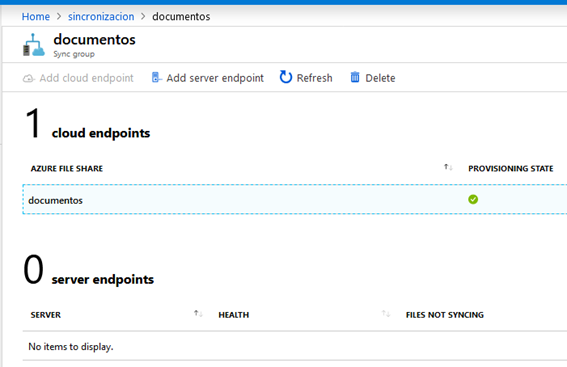Click the Delete trash can icon
This screenshot has width=567, height=367.
(355, 77)
